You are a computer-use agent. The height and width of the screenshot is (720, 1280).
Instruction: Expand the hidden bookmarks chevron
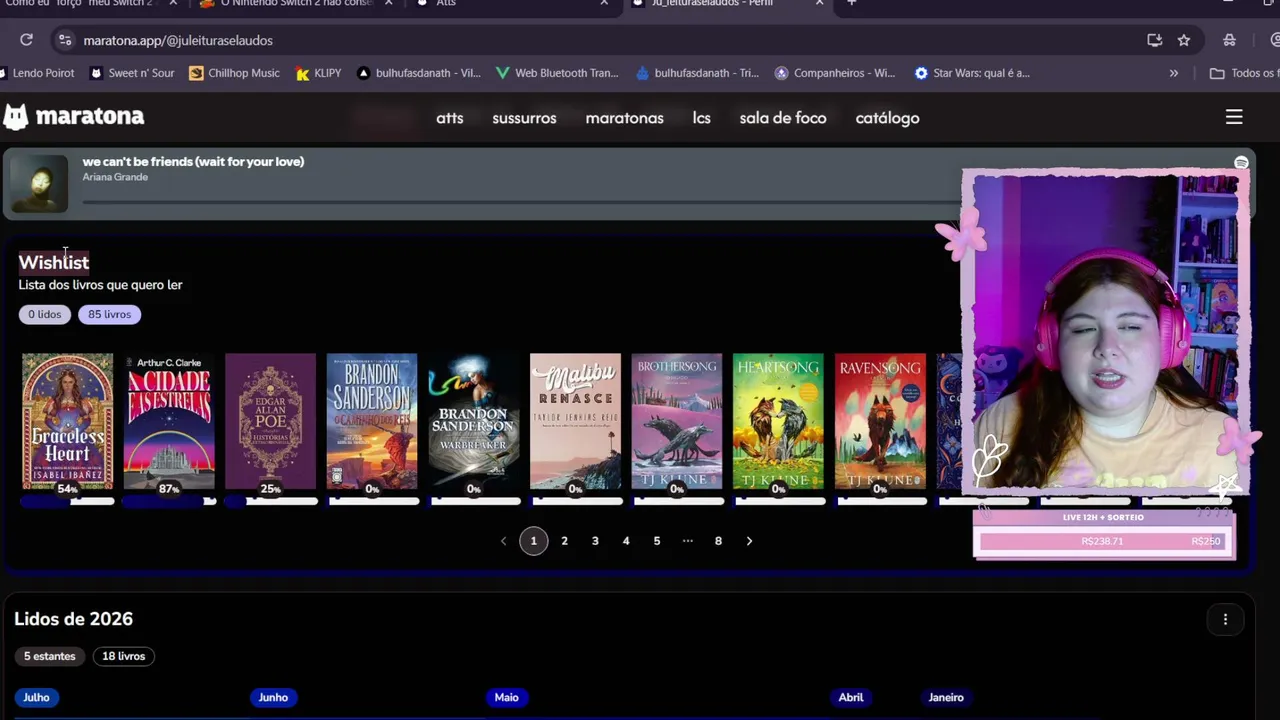(x=1174, y=73)
